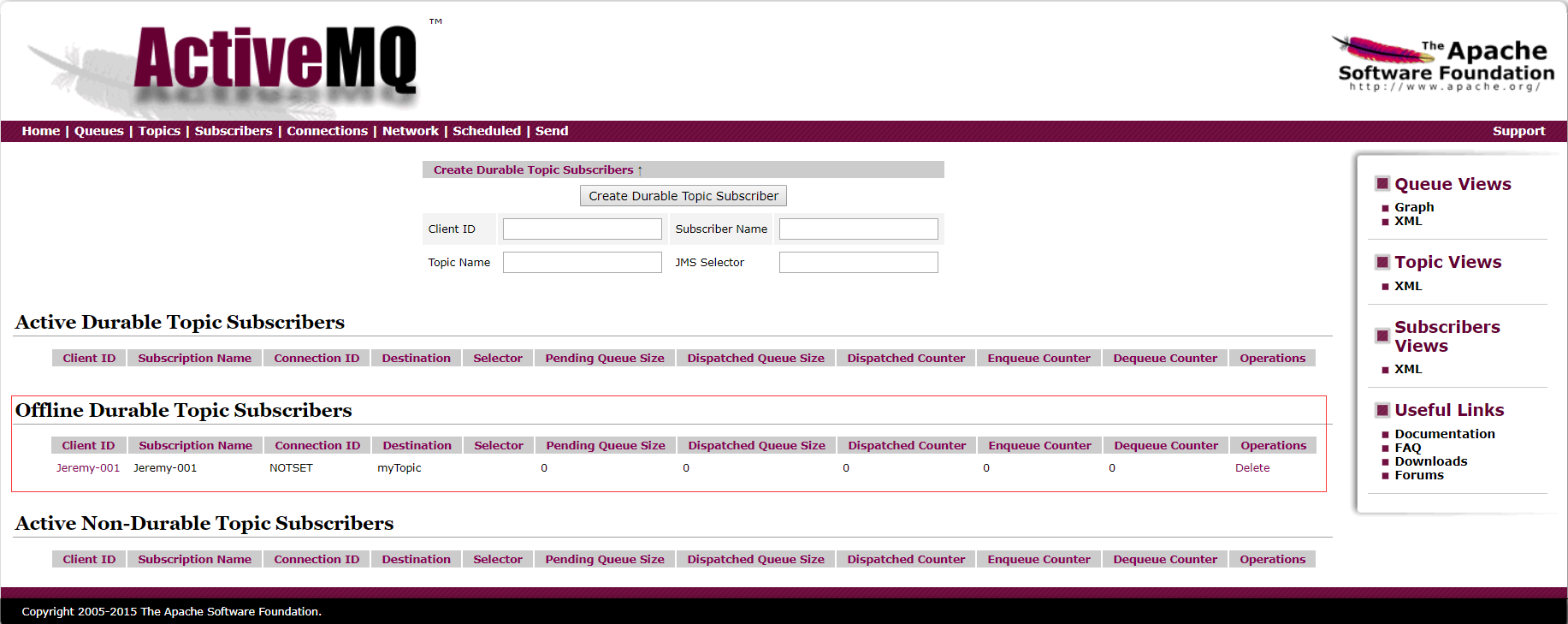Open the Subscribers menu item
This screenshot has width=1568, height=624.
pyautogui.click(x=234, y=131)
